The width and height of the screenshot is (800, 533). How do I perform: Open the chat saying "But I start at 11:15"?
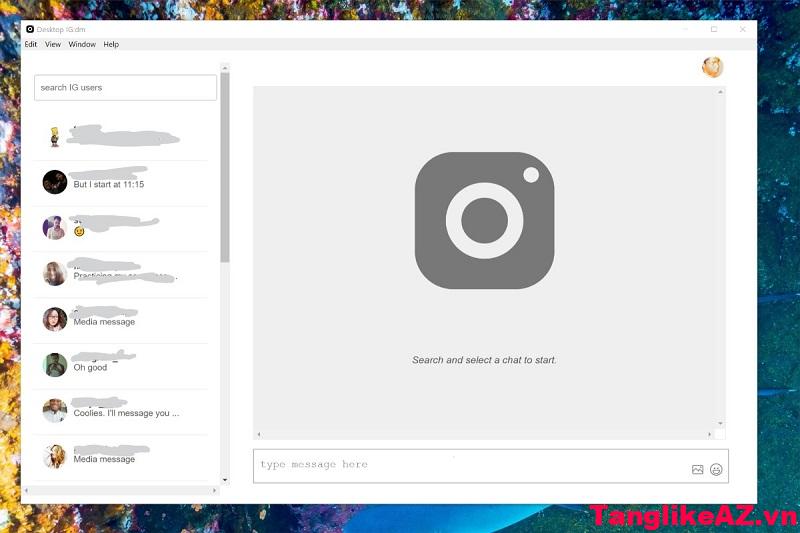click(x=120, y=182)
